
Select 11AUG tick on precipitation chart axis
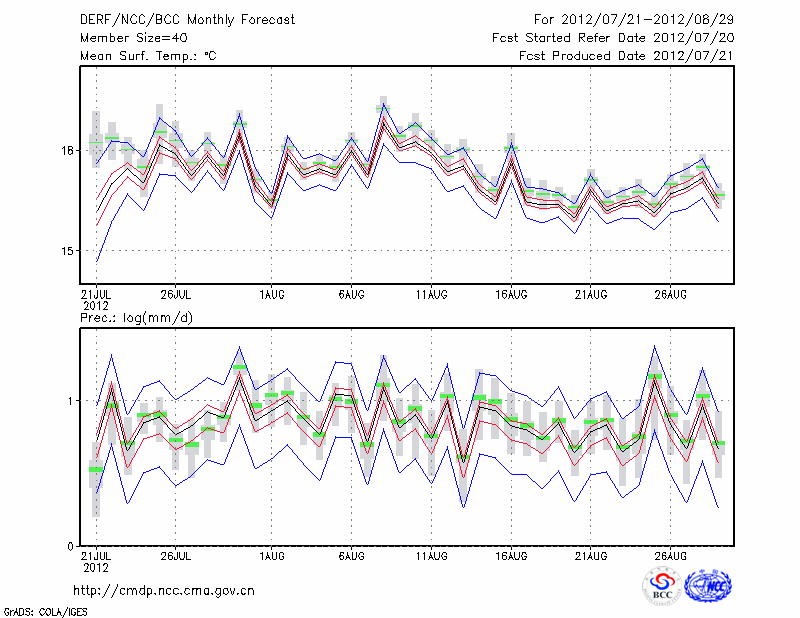click(x=431, y=554)
